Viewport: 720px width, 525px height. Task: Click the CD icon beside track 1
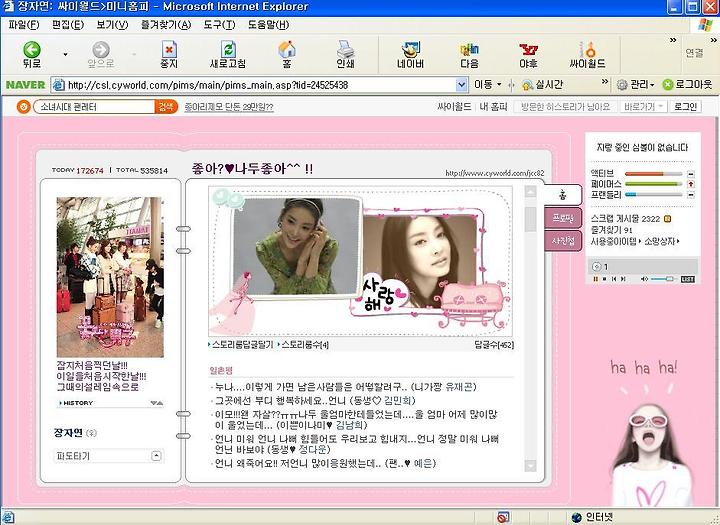coord(596,266)
